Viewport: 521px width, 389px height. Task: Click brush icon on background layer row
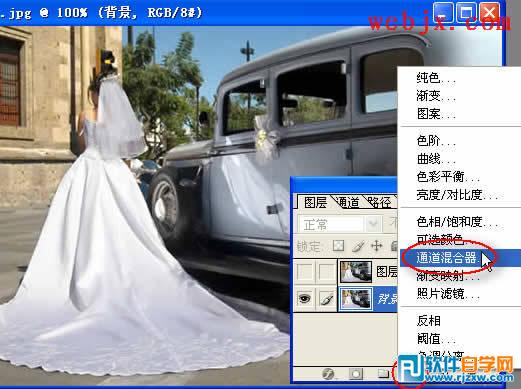click(x=326, y=299)
